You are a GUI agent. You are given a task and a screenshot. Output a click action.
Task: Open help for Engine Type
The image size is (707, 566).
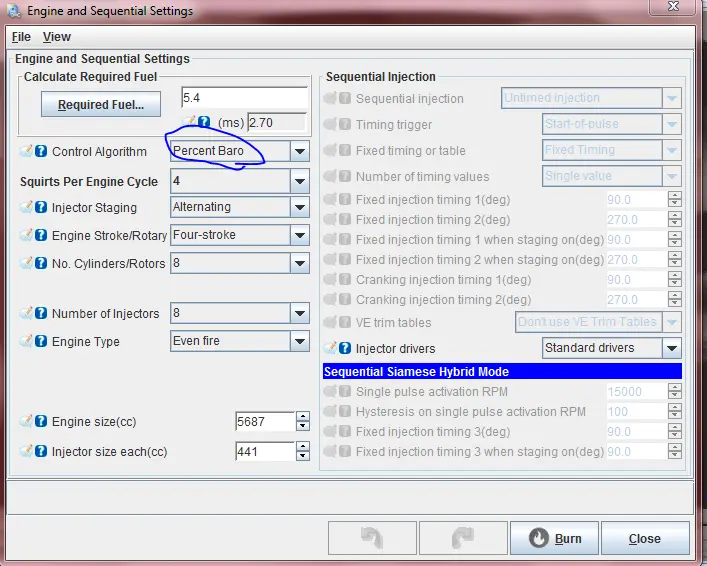pyautogui.click(x=41, y=341)
